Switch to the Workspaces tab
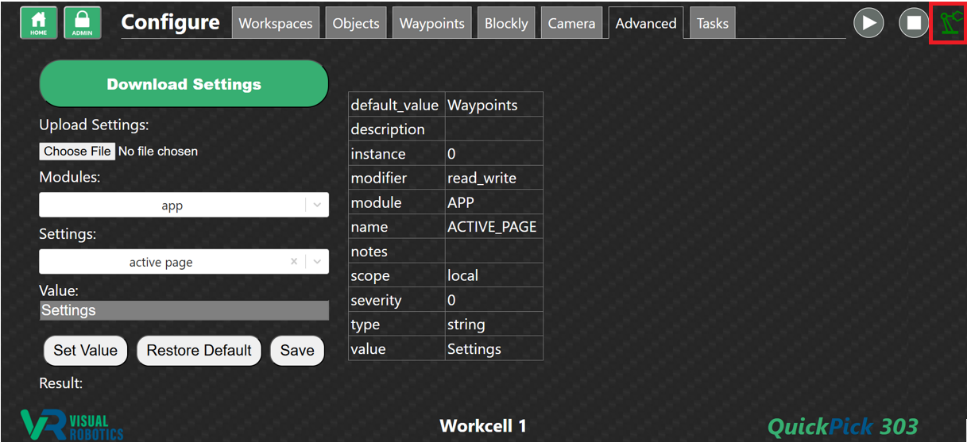The width and height of the screenshot is (967, 442). (x=276, y=23)
